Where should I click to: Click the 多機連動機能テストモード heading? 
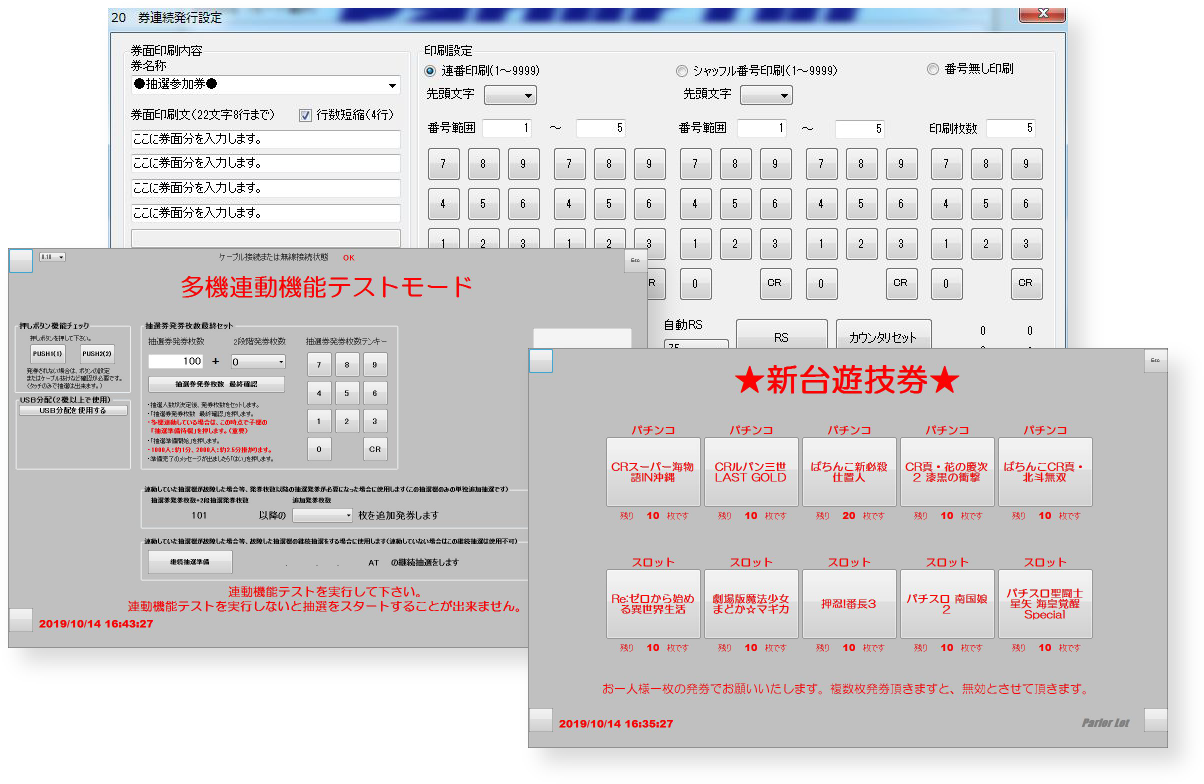pyautogui.click(x=326, y=287)
